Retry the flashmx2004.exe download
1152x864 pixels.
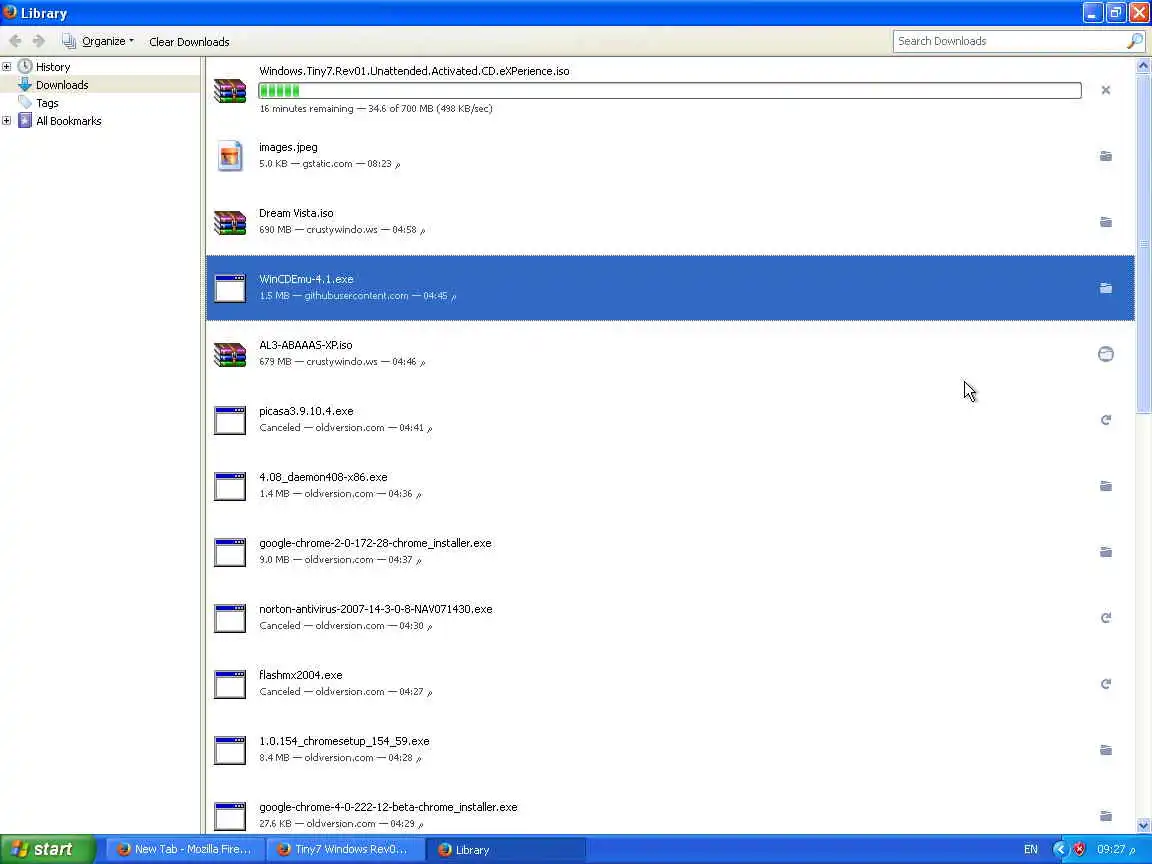[x=1105, y=684]
